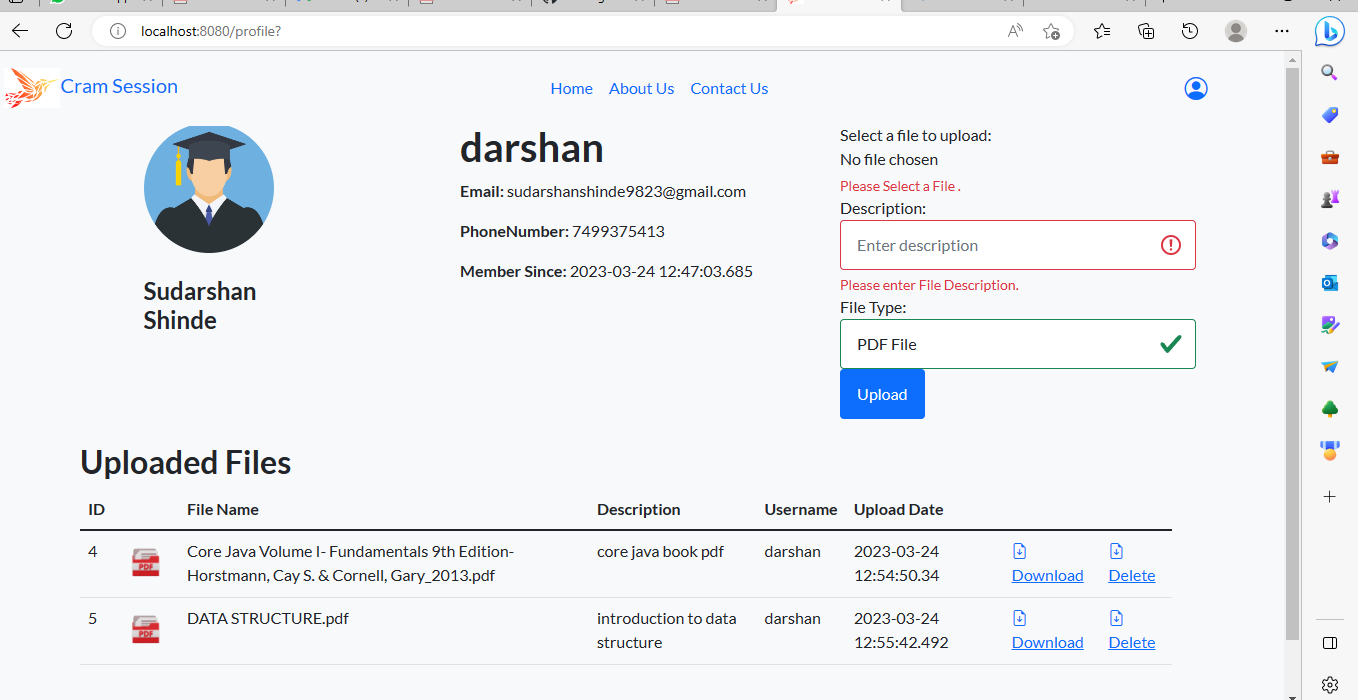Open browser Settings and more menu

[1282, 31]
